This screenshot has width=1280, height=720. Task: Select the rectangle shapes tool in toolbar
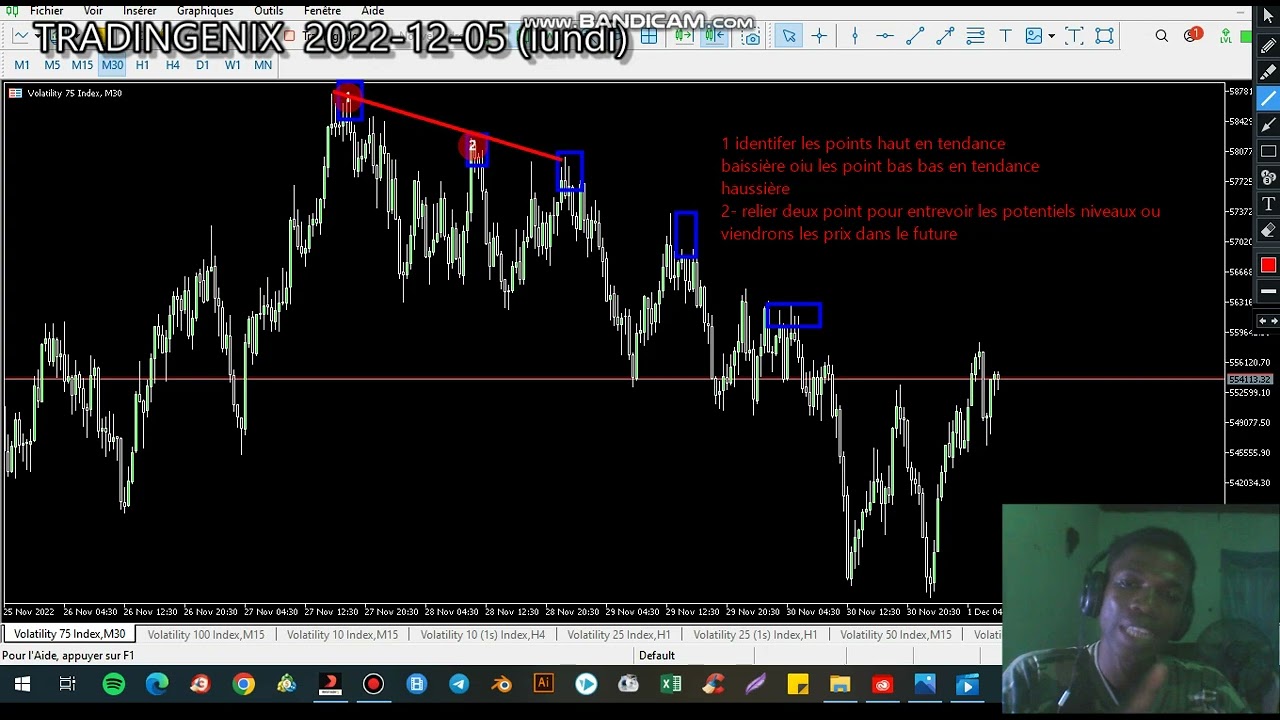point(1104,36)
